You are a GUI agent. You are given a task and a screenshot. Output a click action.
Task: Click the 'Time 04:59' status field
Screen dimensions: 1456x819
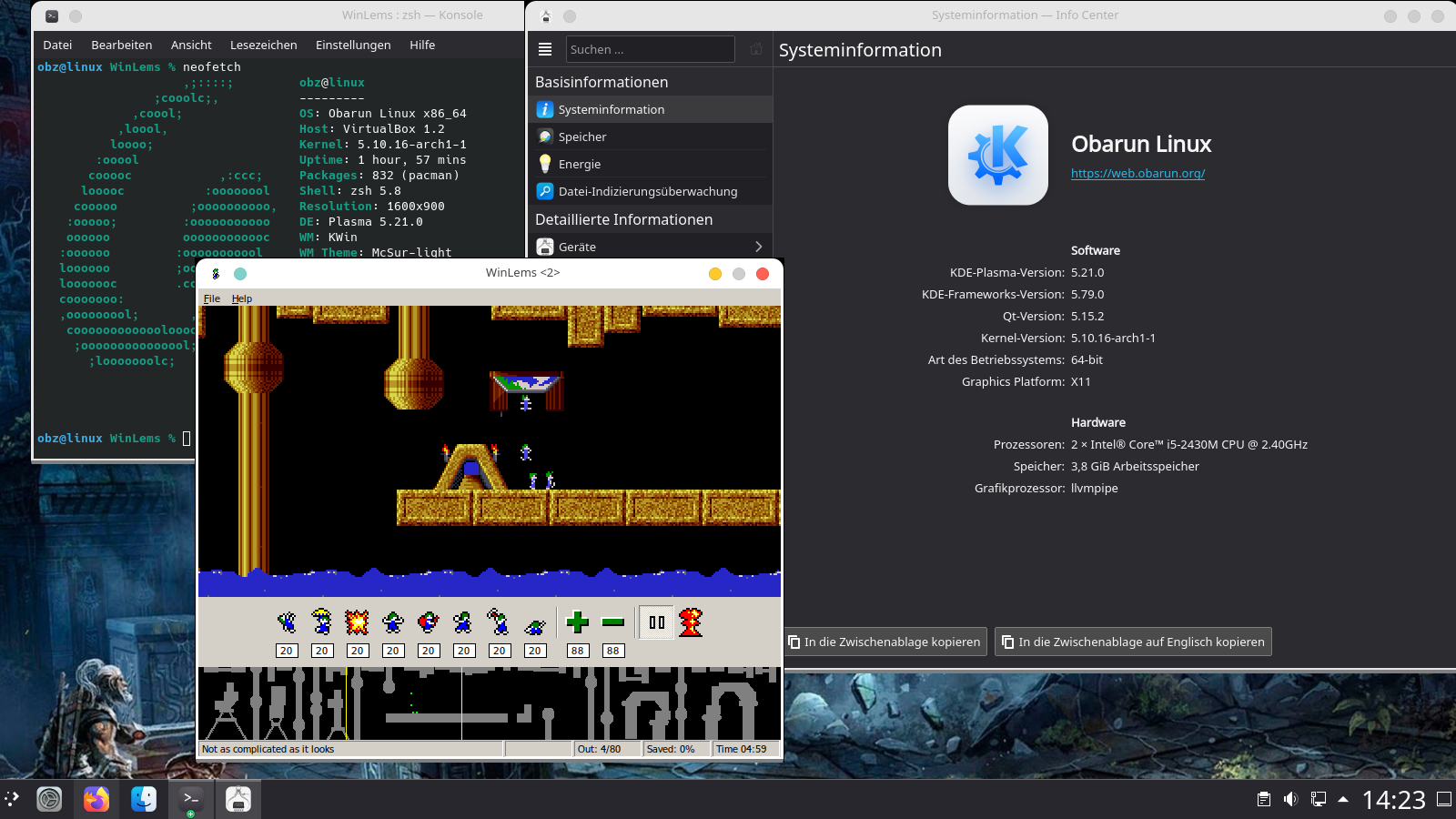click(x=746, y=749)
